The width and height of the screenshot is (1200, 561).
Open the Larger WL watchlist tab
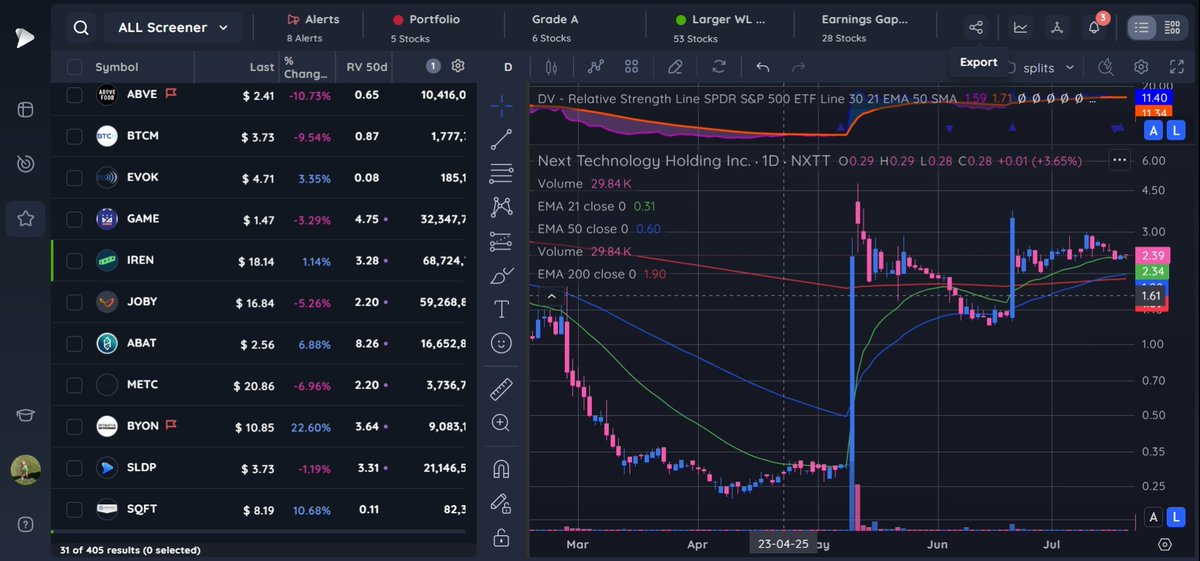pos(720,28)
